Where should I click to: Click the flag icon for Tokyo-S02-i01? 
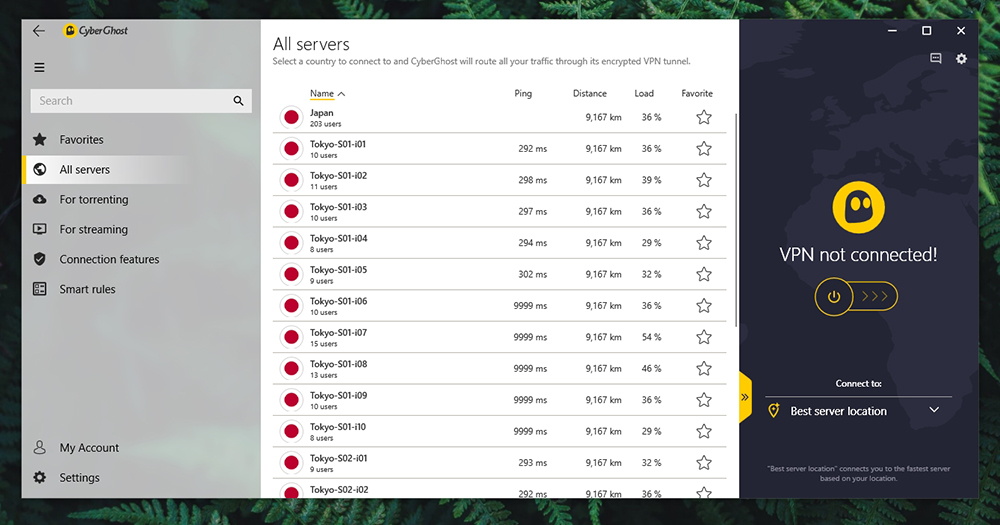coord(291,462)
